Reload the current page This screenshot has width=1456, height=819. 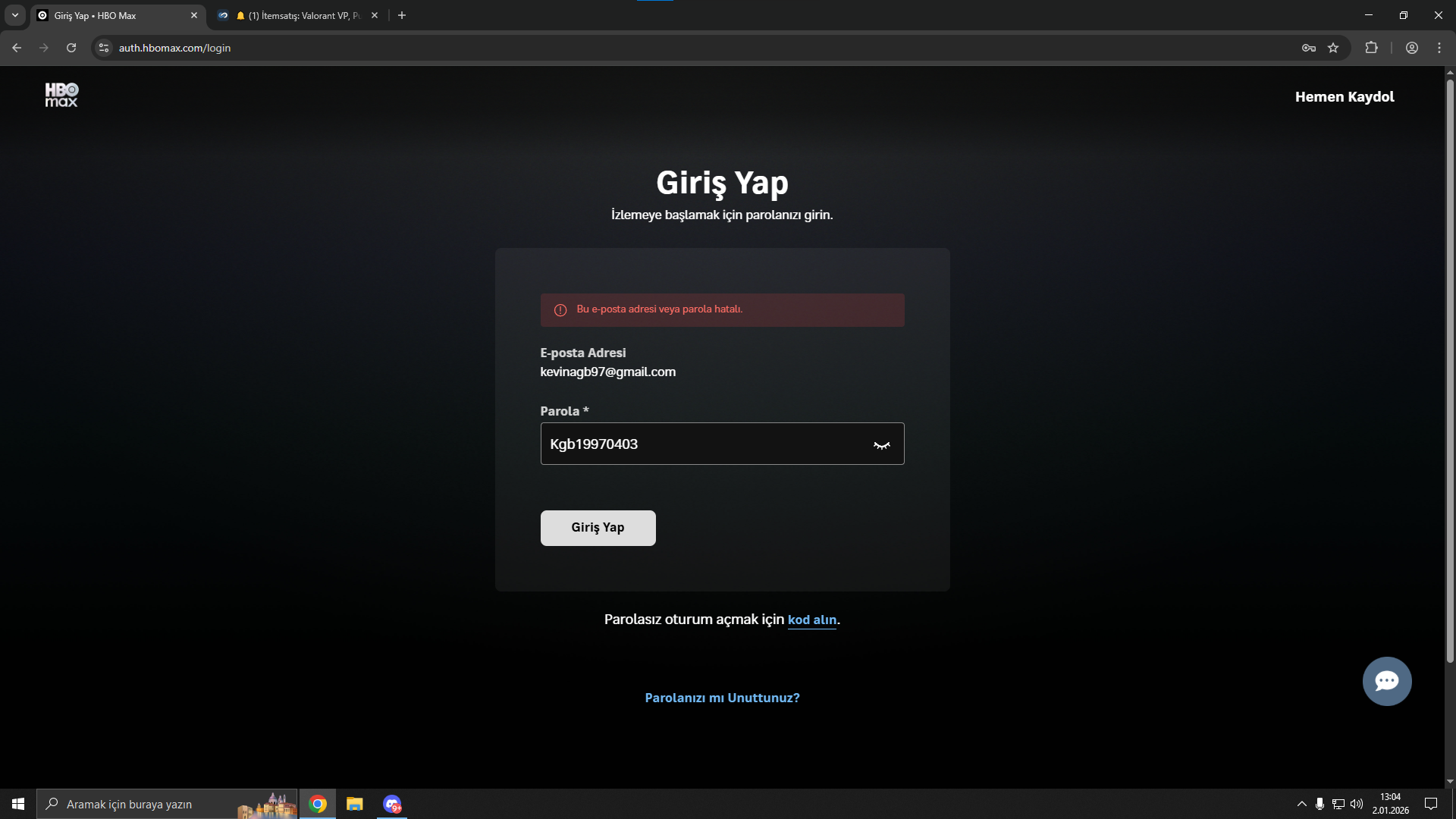coord(71,48)
